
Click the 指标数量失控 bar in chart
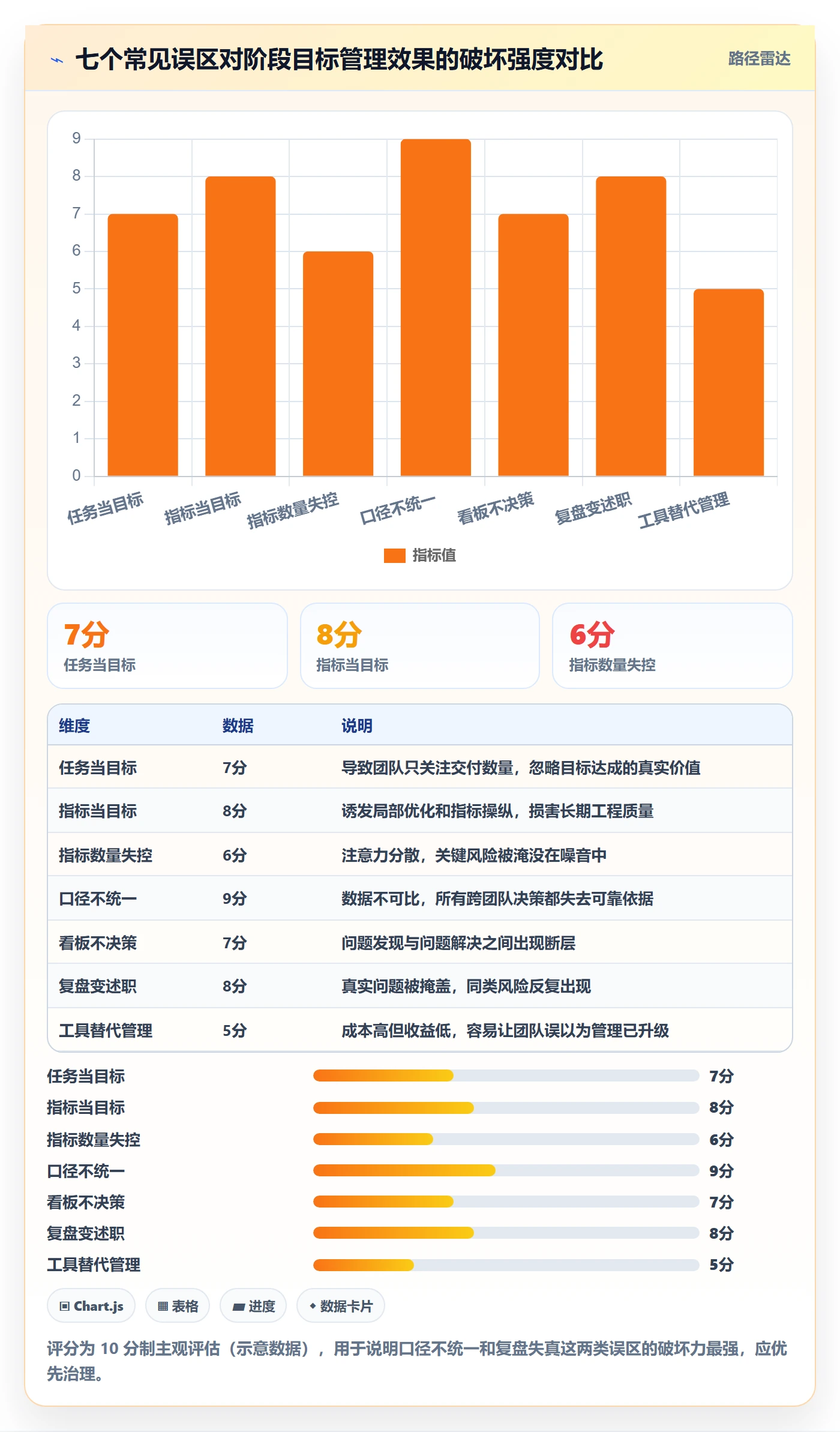click(338, 364)
